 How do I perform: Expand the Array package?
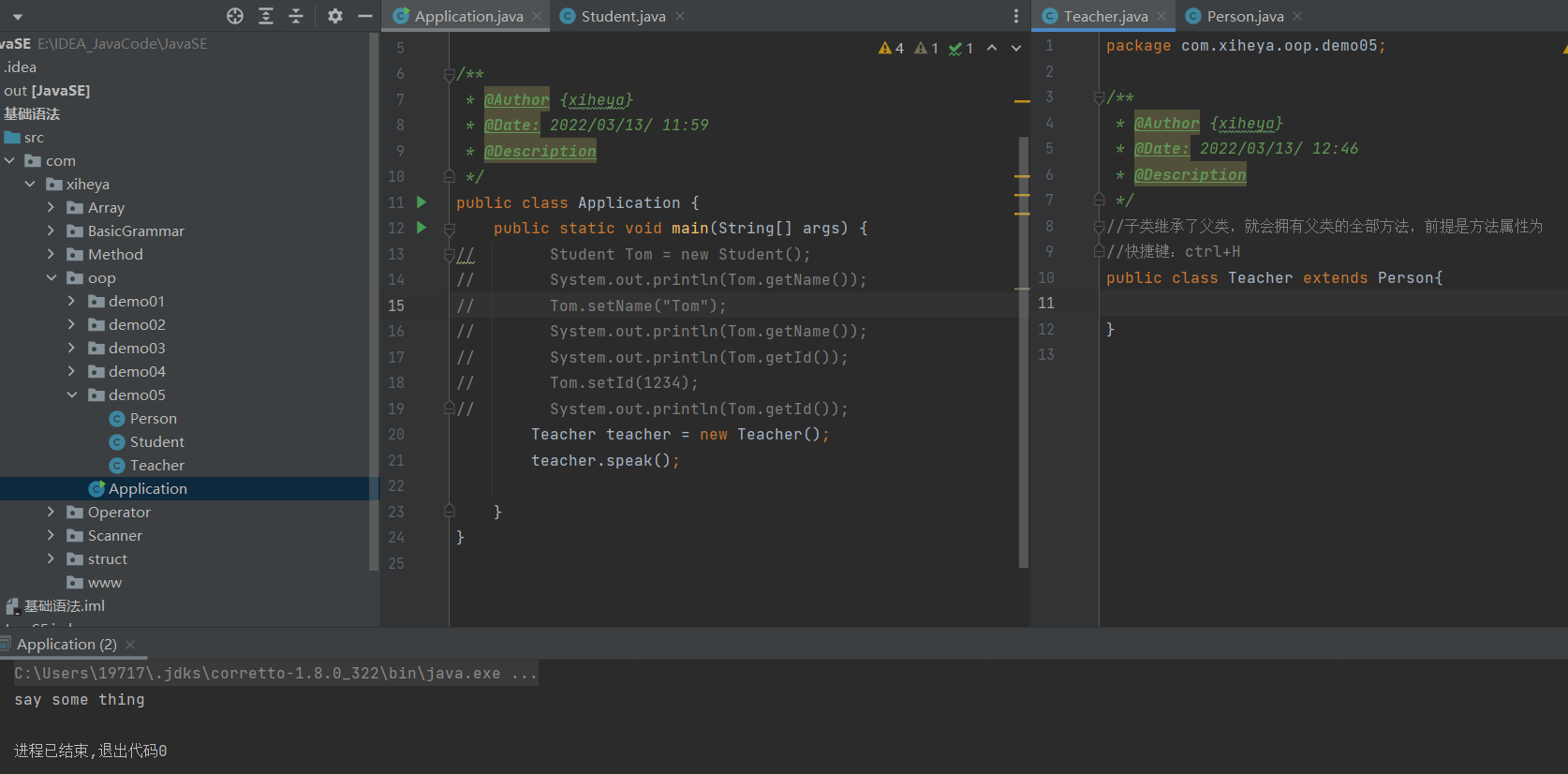tap(51, 207)
